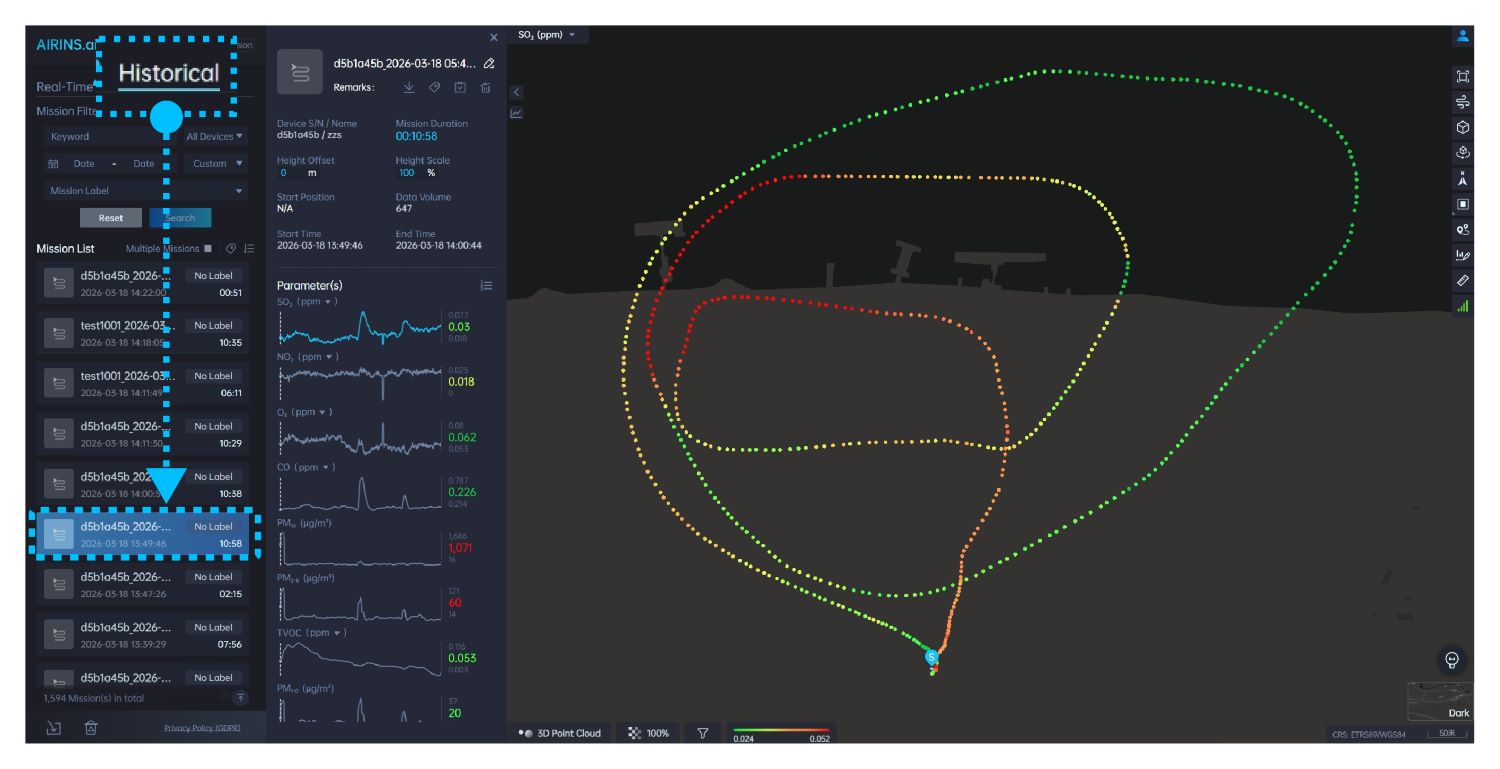Select the ruler measurement tool
This screenshot has height=769, width=1500.
point(1463,280)
